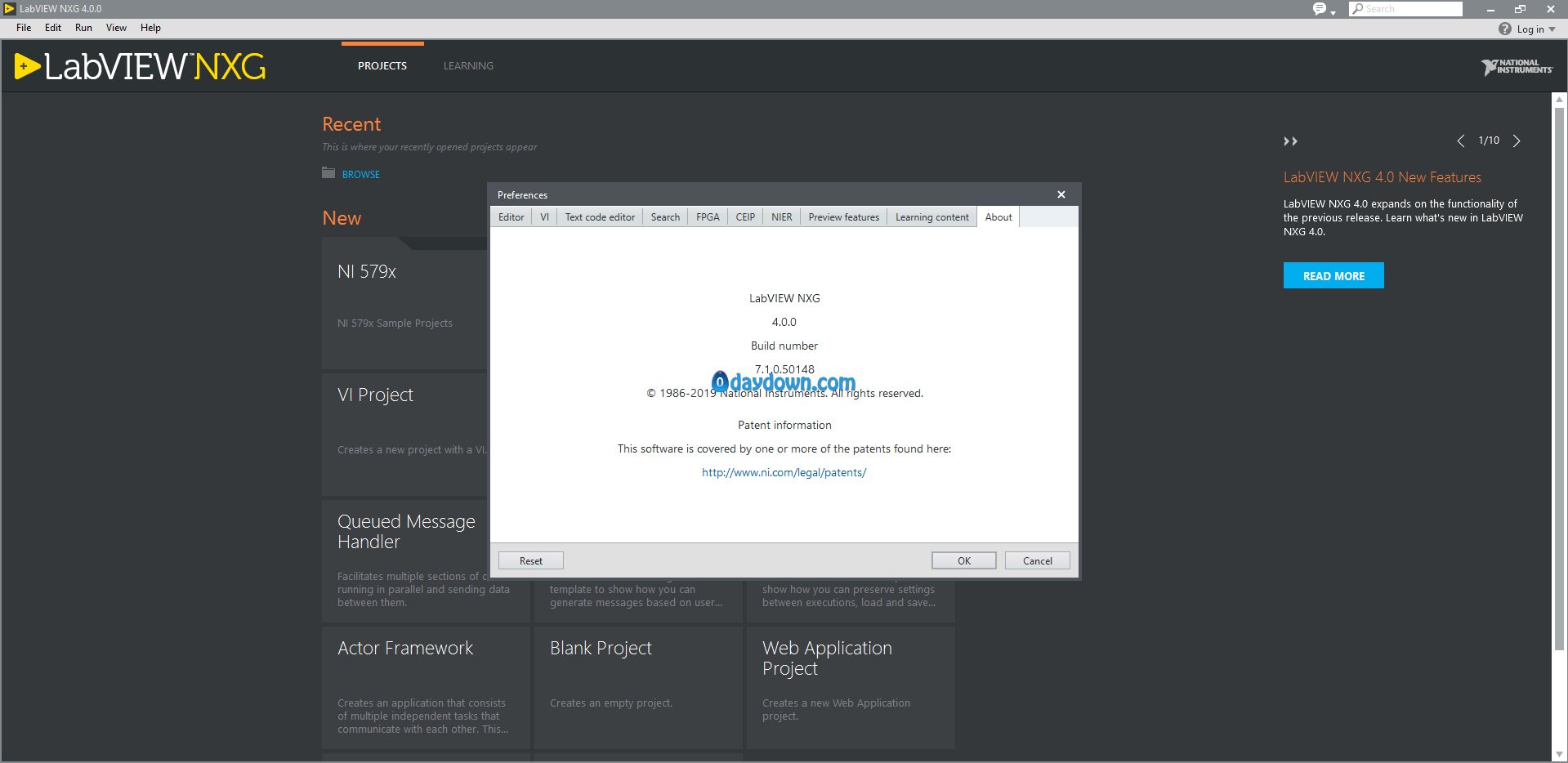
Task: Click the National Instruments logo
Action: click(x=1517, y=67)
